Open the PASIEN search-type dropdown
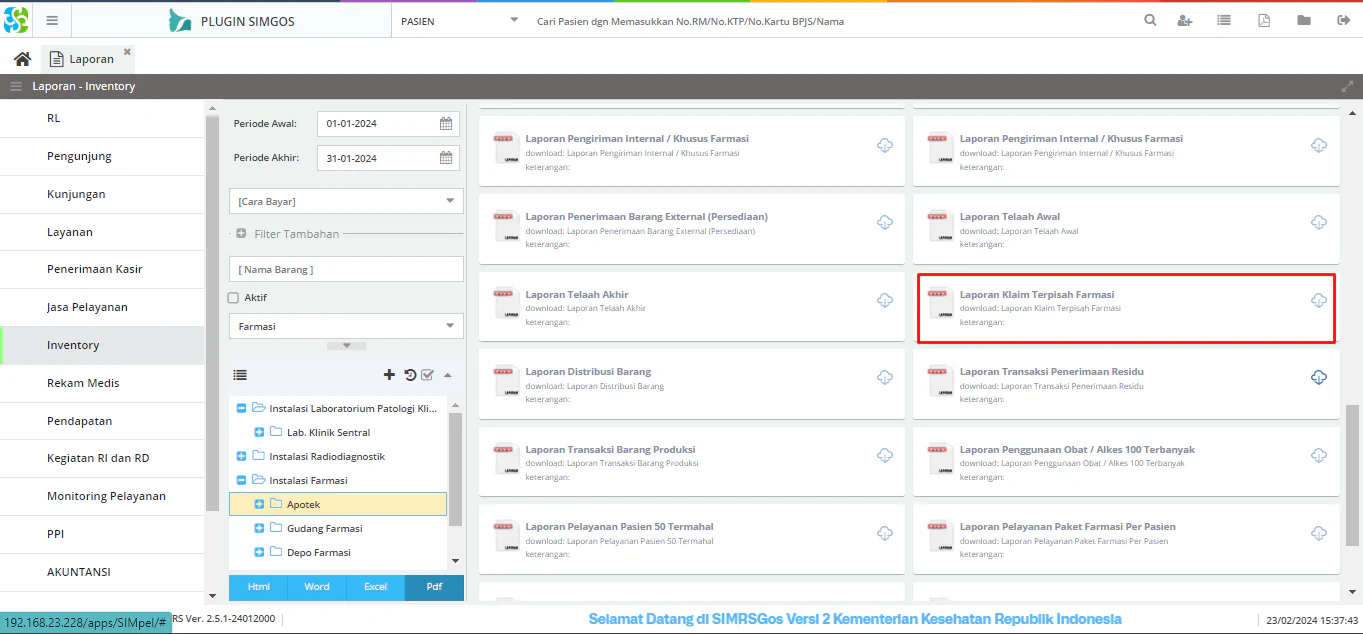The width and height of the screenshot is (1363, 634). click(514, 20)
